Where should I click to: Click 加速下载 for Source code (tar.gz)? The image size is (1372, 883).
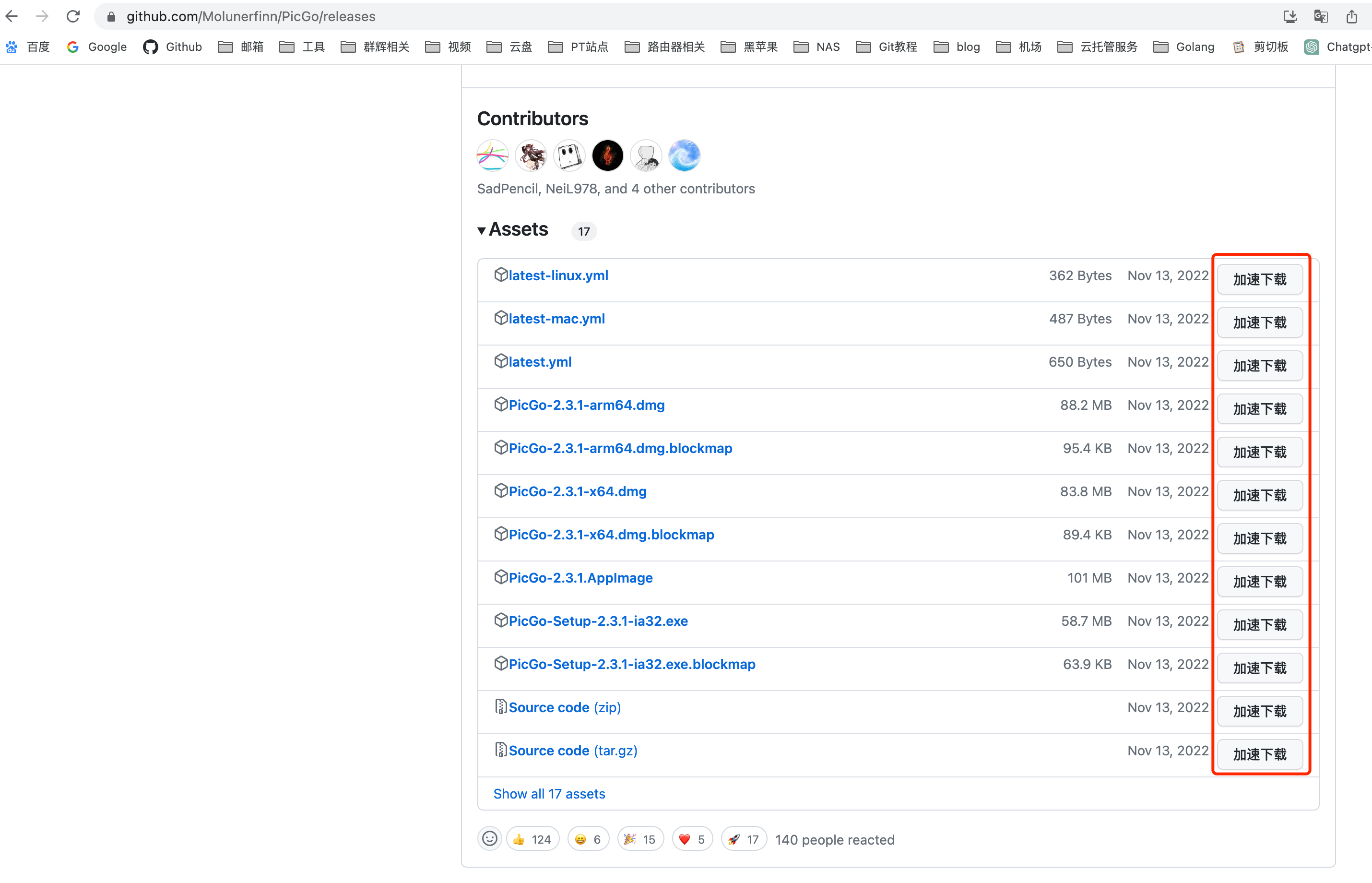[1260, 754]
